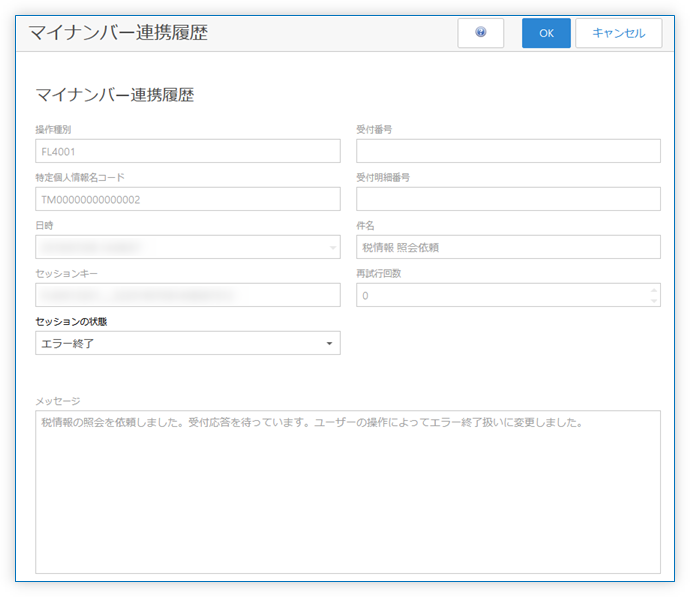Click the マイナンバー連携履歴 section heading

coord(115,95)
